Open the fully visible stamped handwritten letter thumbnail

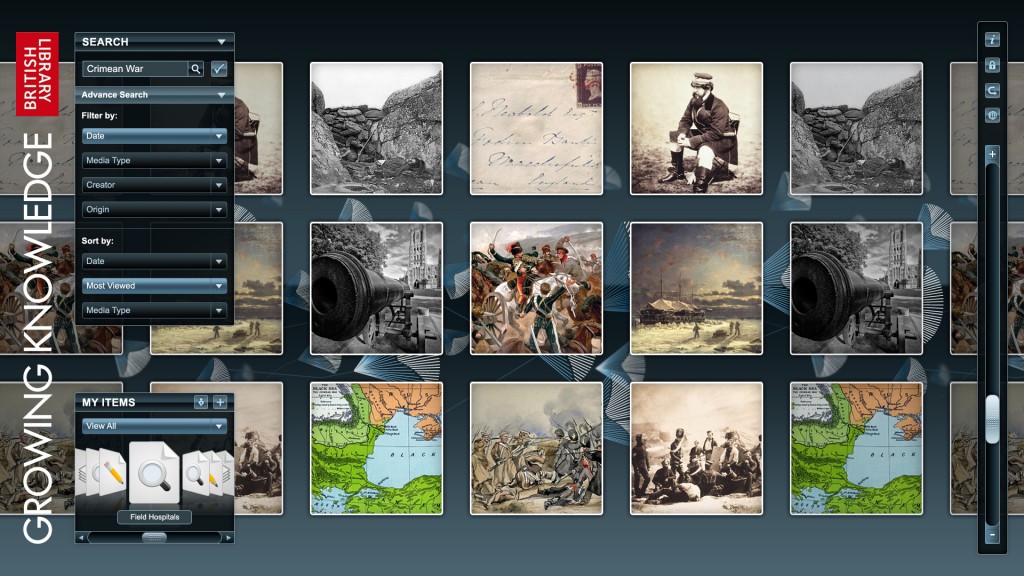tap(536, 129)
